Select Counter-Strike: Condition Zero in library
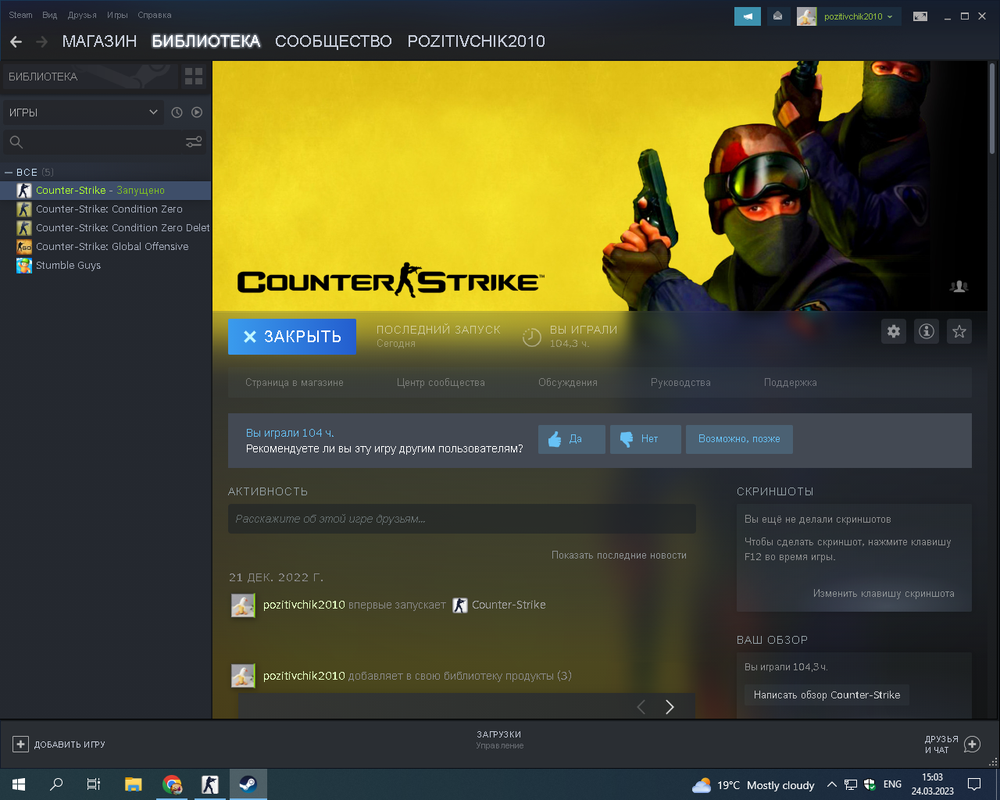 pos(105,209)
